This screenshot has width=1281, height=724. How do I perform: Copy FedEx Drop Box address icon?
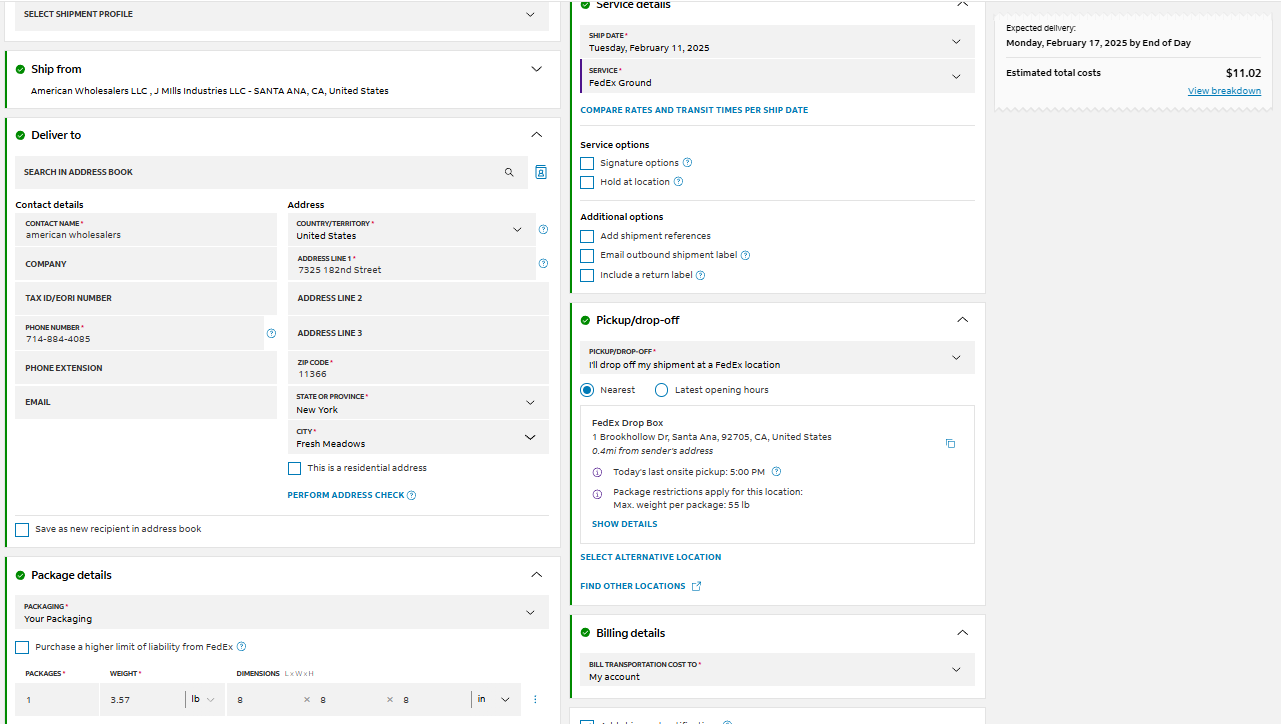(950, 443)
